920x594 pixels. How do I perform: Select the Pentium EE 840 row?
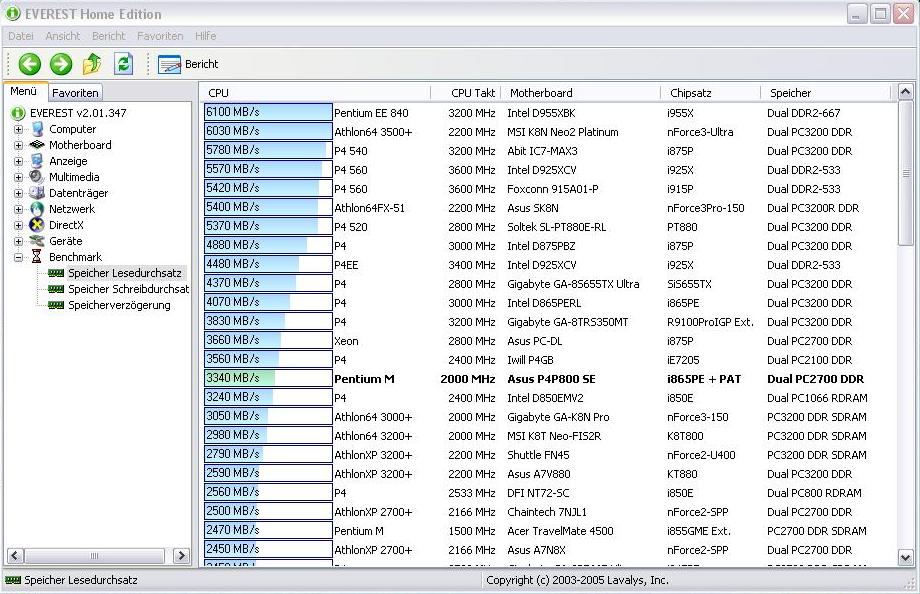click(x=550, y=113)
